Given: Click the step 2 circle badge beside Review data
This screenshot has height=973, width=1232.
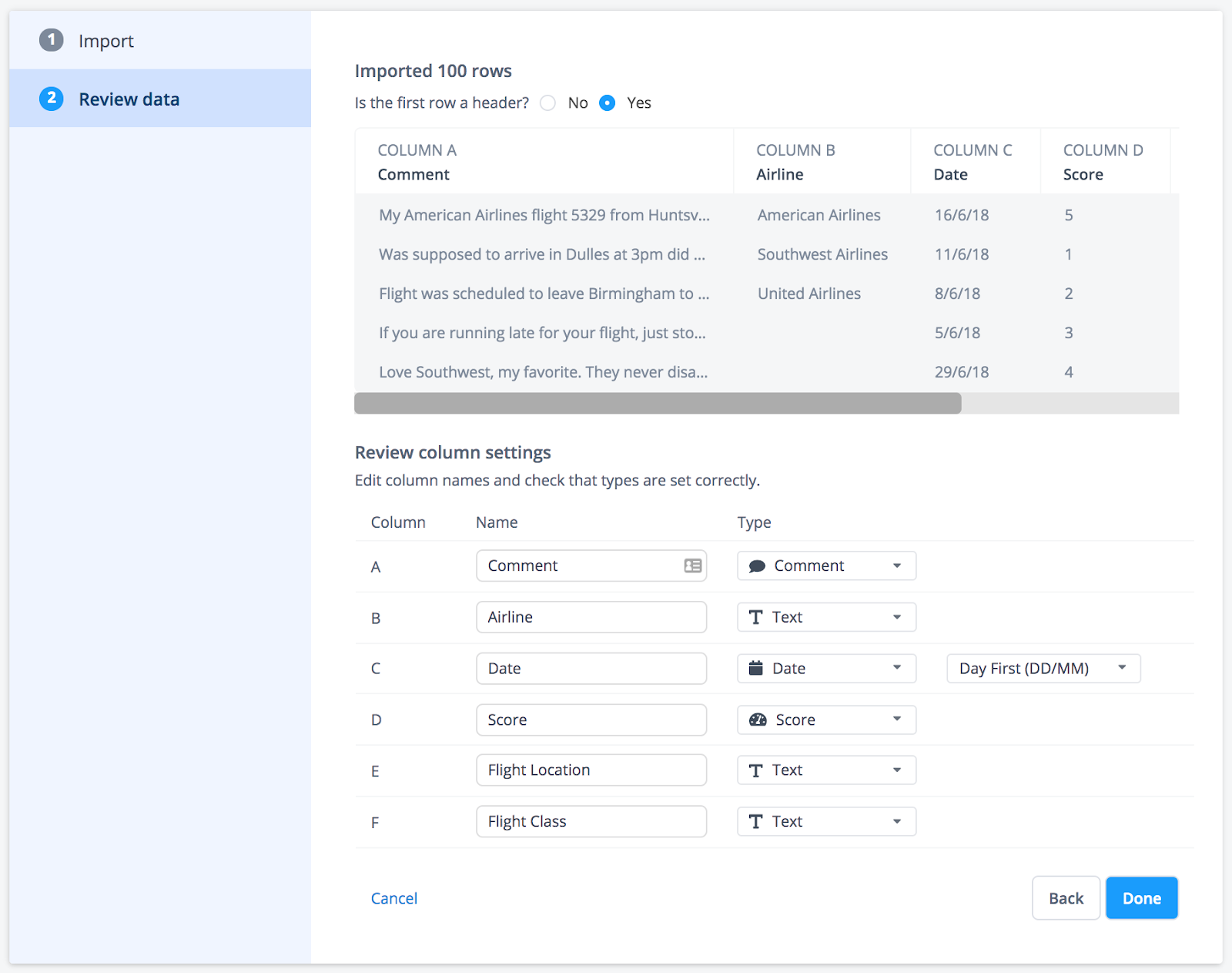Looking at the screenshot, I should pyautogui.click(x=51, y=99).
